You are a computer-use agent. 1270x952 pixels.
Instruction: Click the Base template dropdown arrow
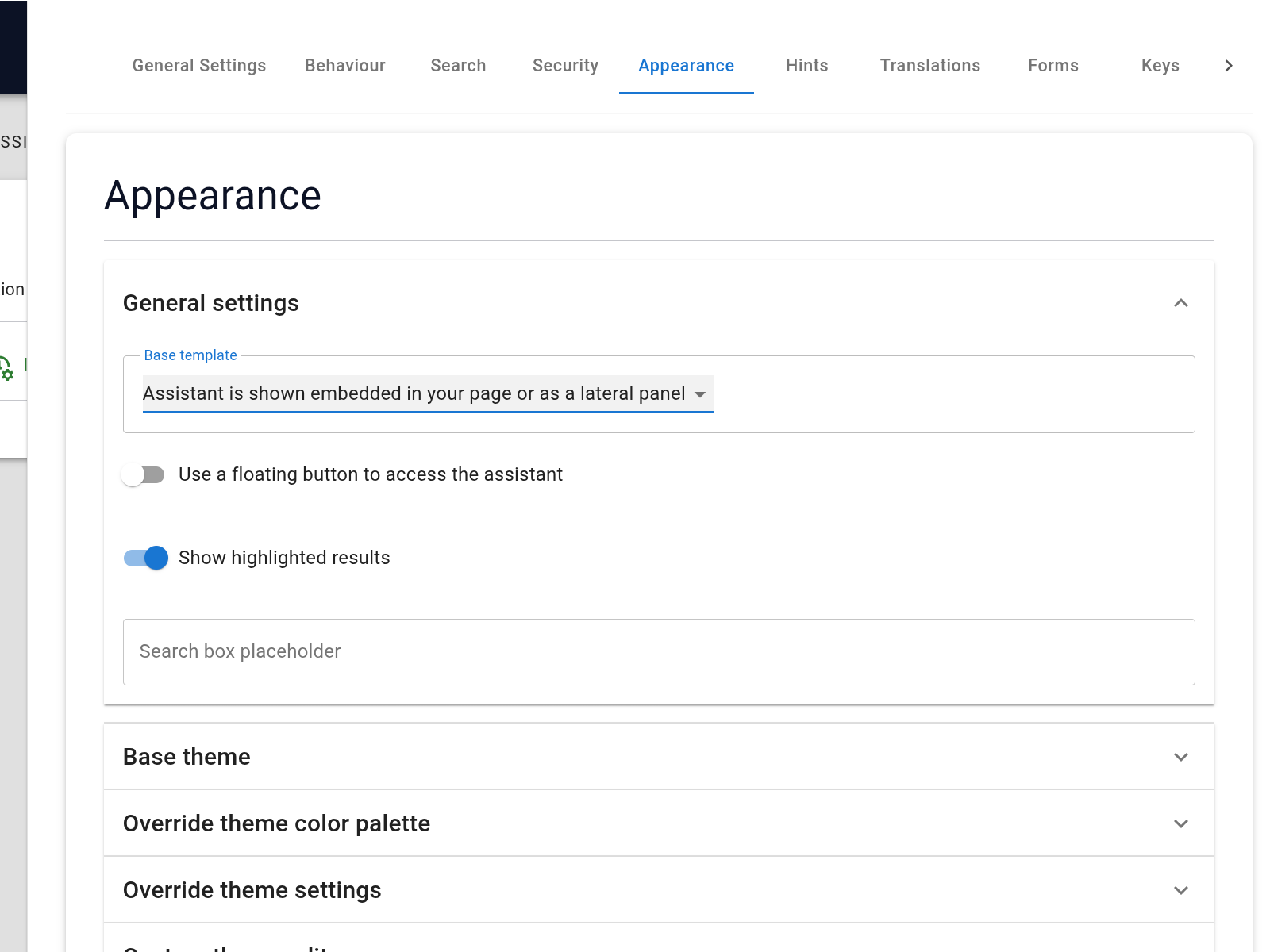pos(700,394)
